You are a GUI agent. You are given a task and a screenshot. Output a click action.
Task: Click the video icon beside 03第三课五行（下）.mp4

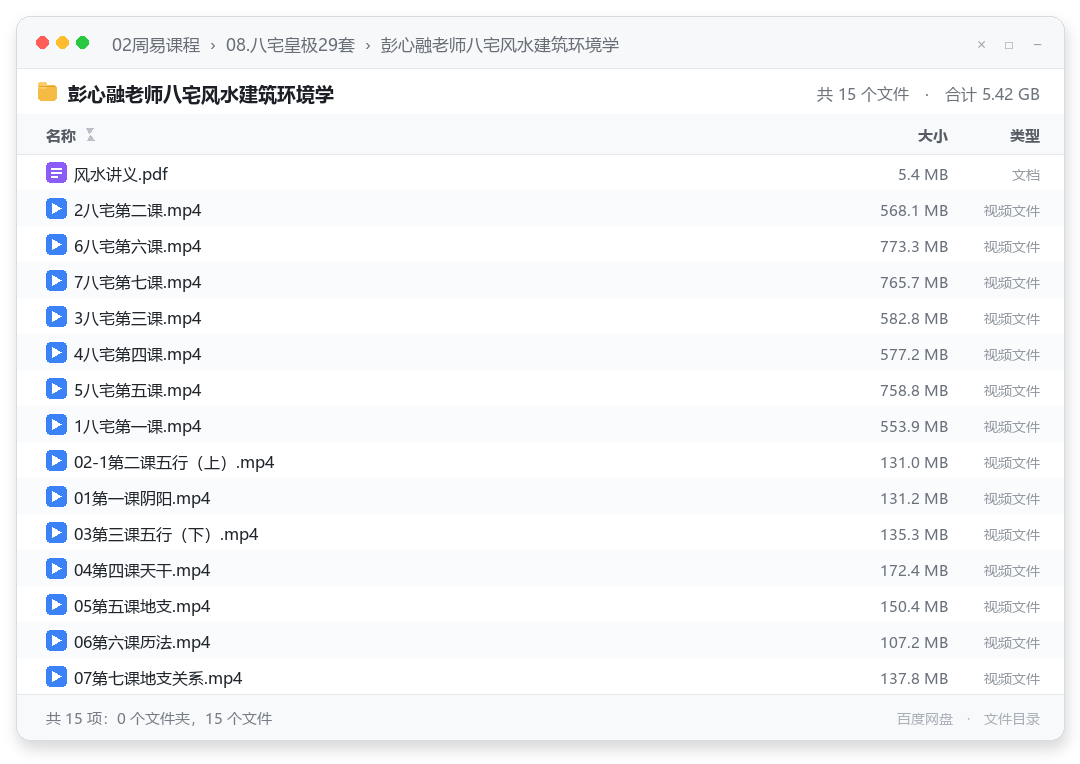point(56,533)
